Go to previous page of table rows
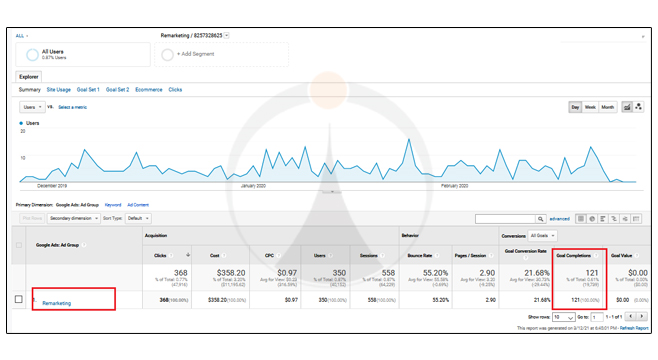 coord(630,316)
